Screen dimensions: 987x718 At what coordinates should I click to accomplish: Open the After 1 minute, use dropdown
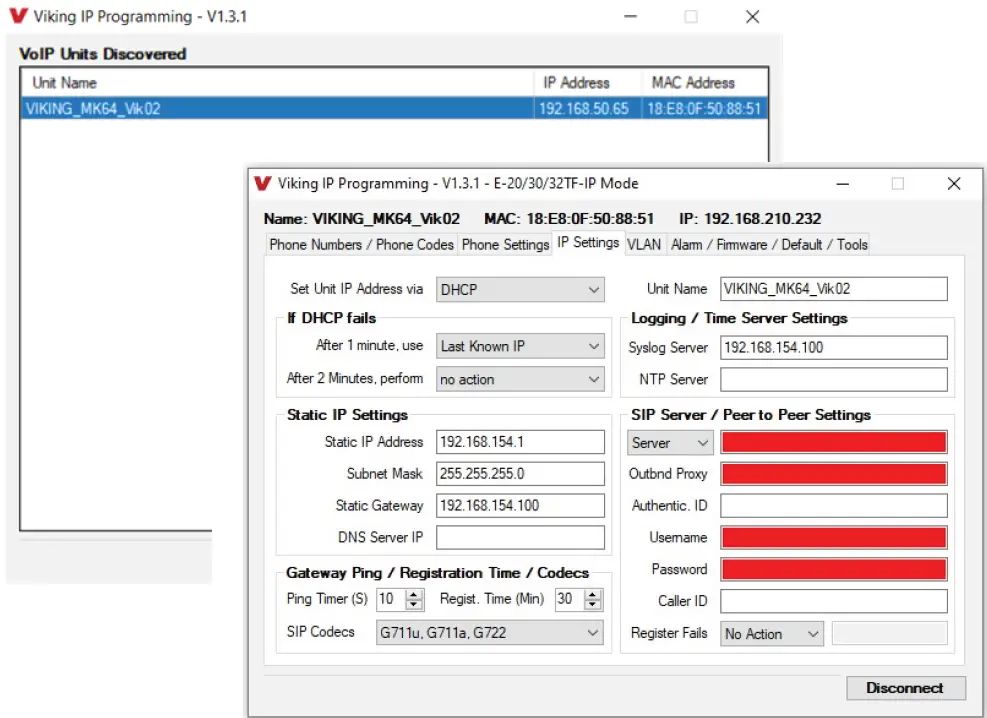[x=520, y=346]
